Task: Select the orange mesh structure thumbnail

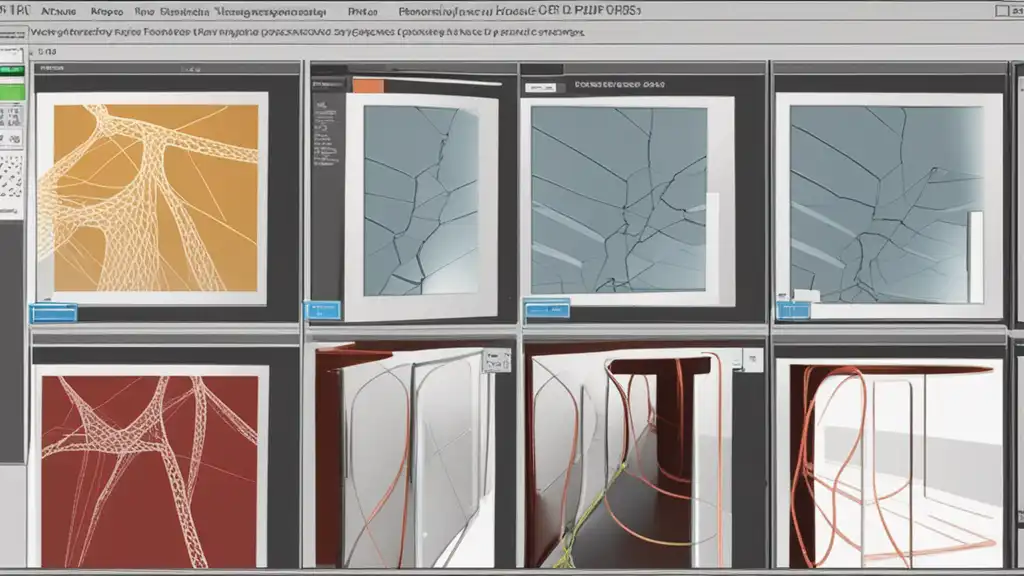Action: click(150, 198)
